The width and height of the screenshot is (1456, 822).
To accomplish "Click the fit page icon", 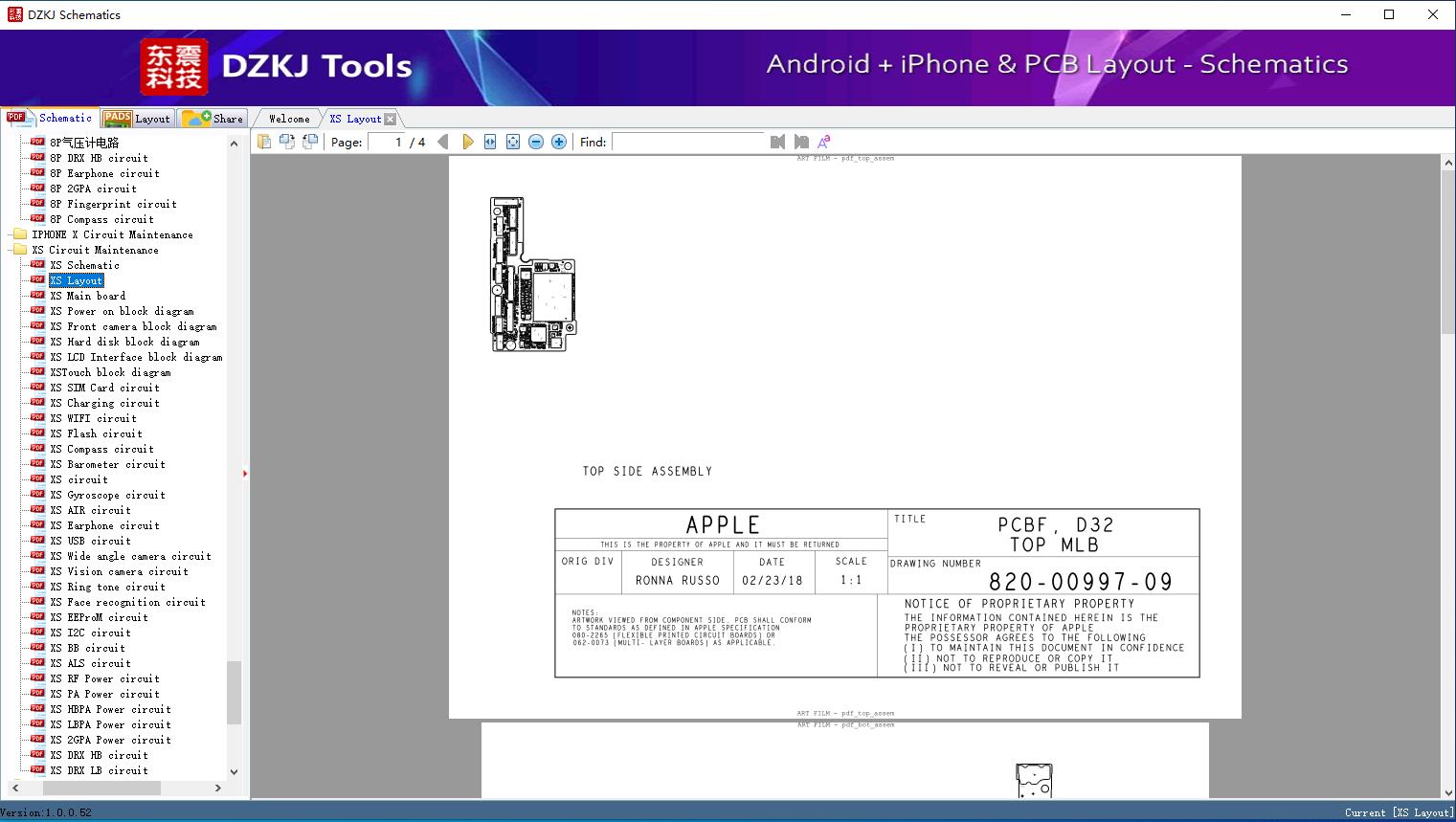I will click(513, 142).
